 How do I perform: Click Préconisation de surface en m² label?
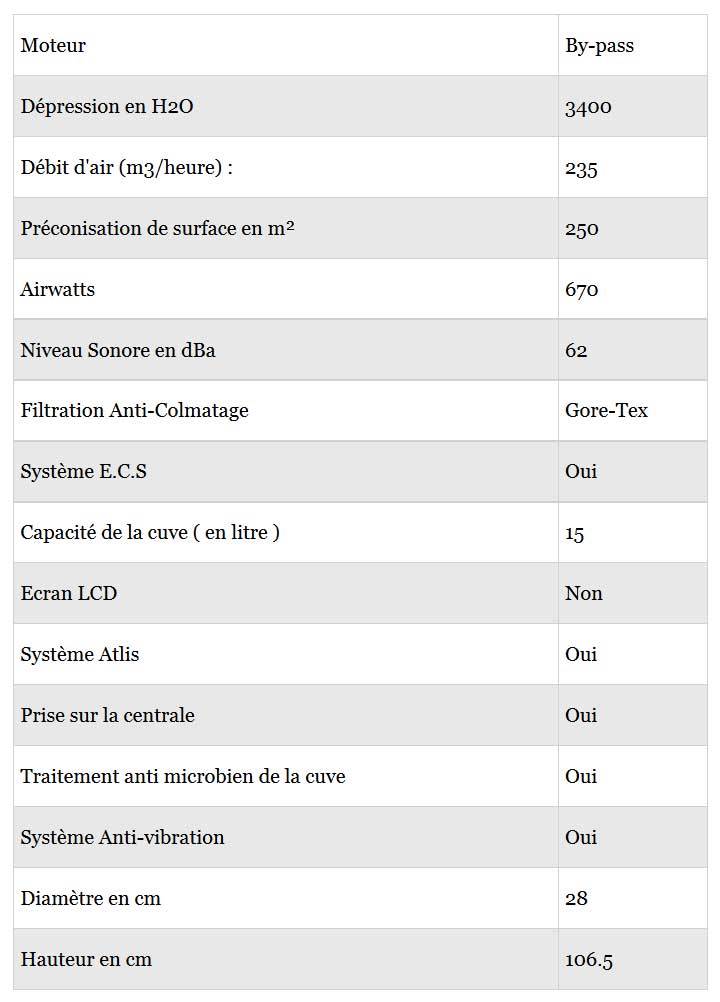coord(157,229)
